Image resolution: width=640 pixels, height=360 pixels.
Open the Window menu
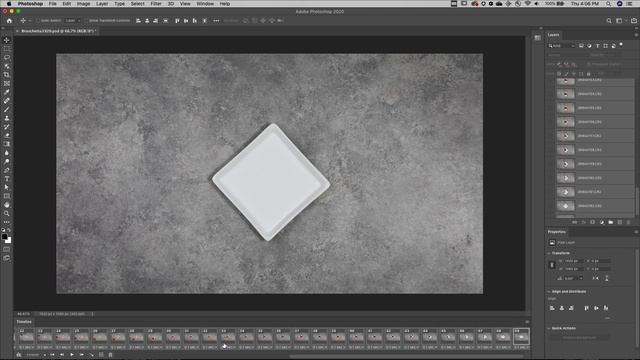coord(205,4)
